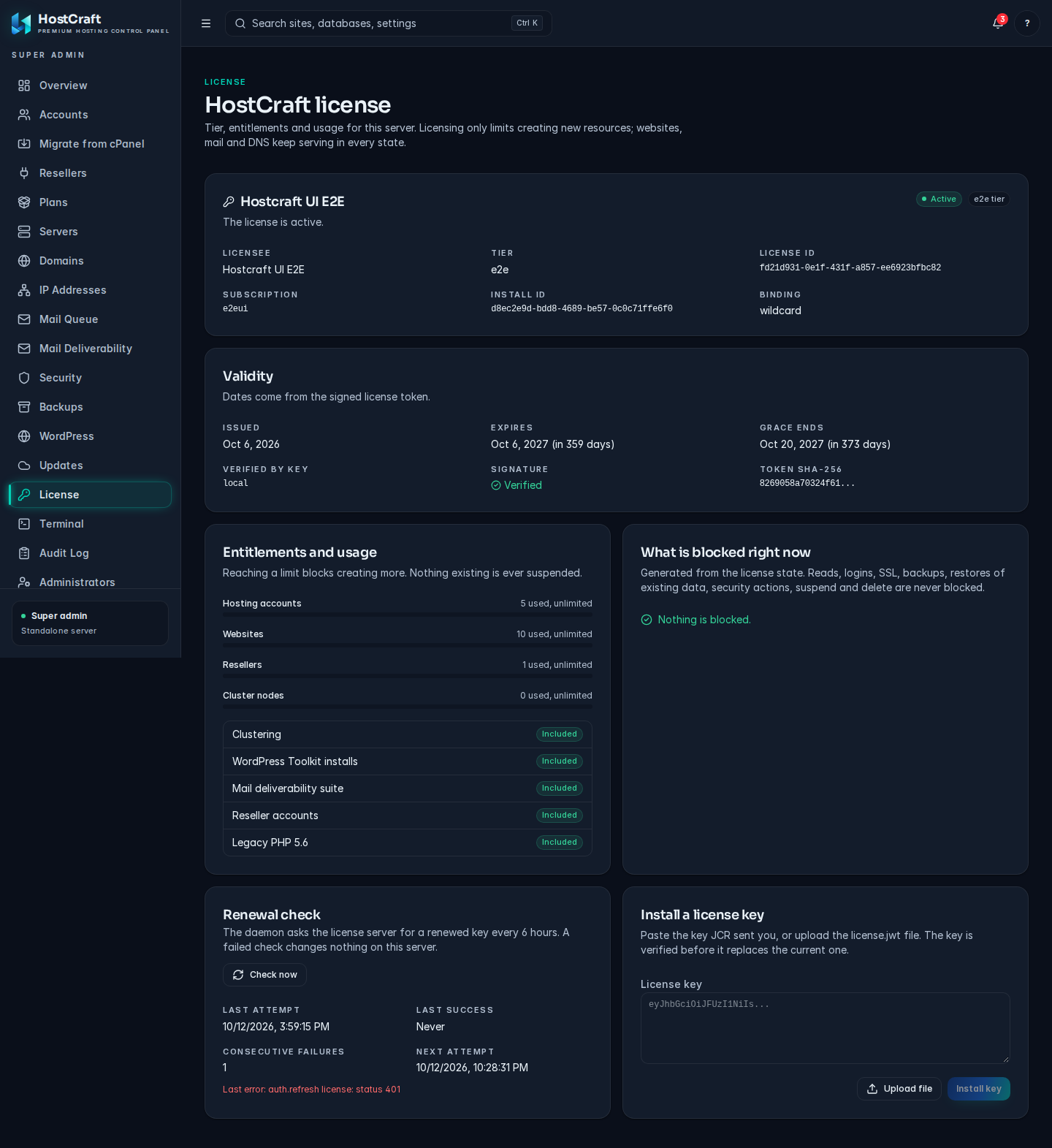Click the token SHA-256 value 8269058a70324f61...
Screen dimensions: 1052x1148
point(807,484)
